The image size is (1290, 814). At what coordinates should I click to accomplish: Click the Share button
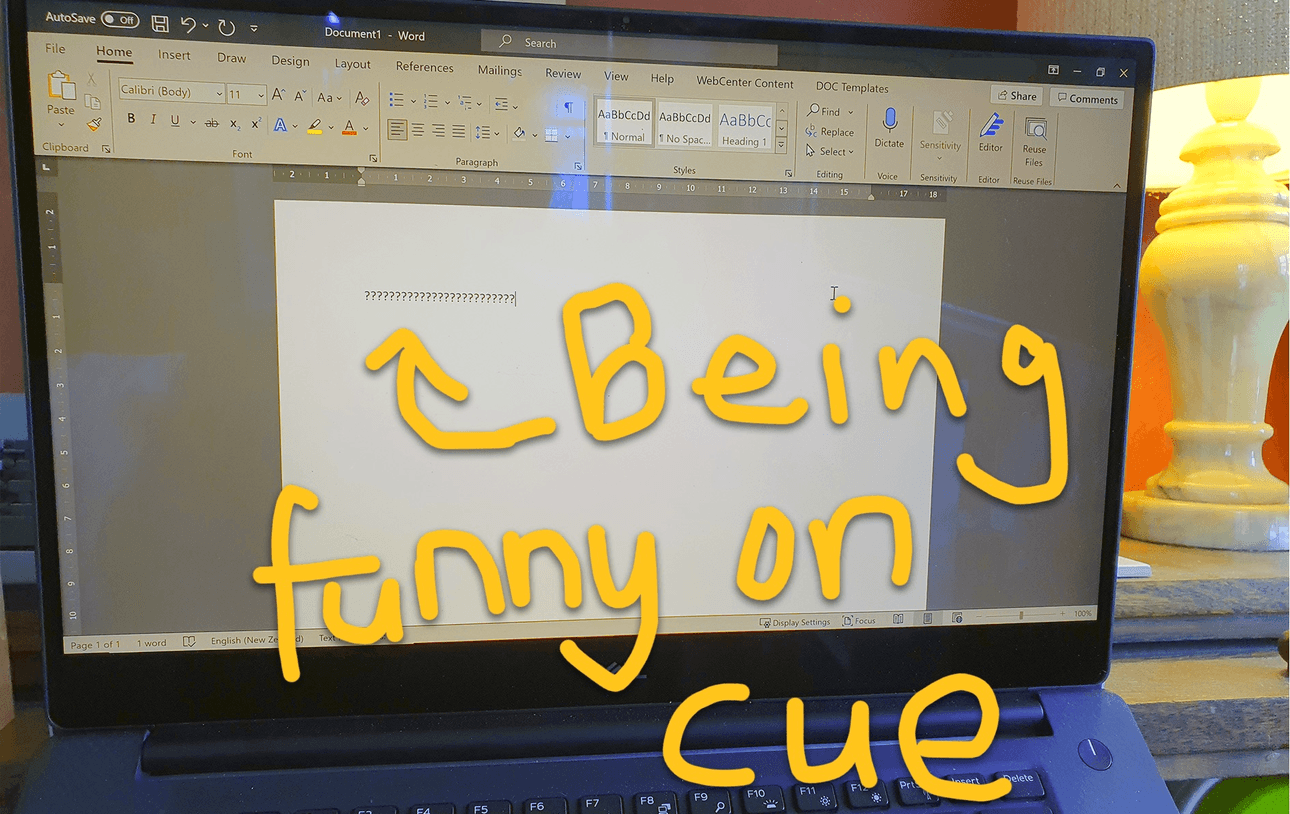click(1016, 96)
